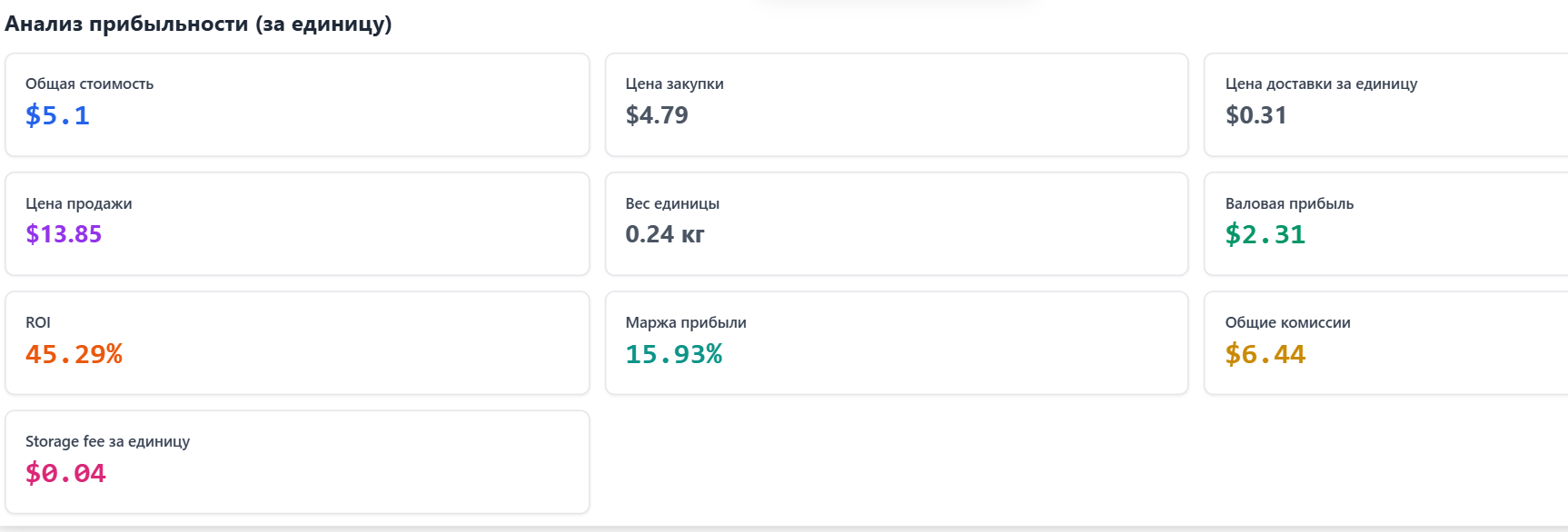
Task: Click the 'Валовая прибыль' label
Action: pyautogui.click(x=1289, y=203)
